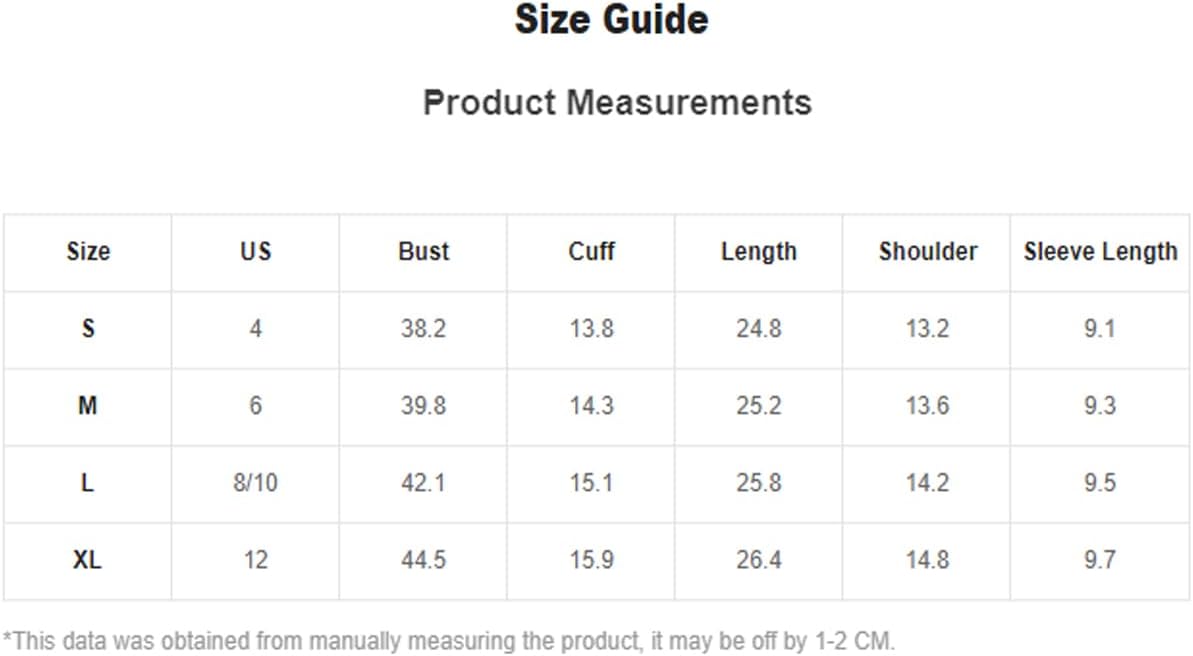Click the Size column header
Screen dimensions: 1193x656
click(x=88, y=251)
